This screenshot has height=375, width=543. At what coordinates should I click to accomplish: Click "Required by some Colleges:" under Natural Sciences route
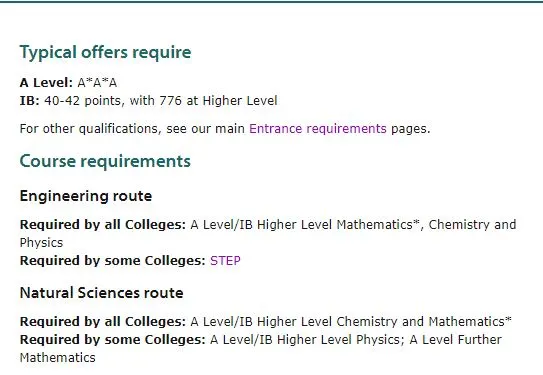pos(113,340)
